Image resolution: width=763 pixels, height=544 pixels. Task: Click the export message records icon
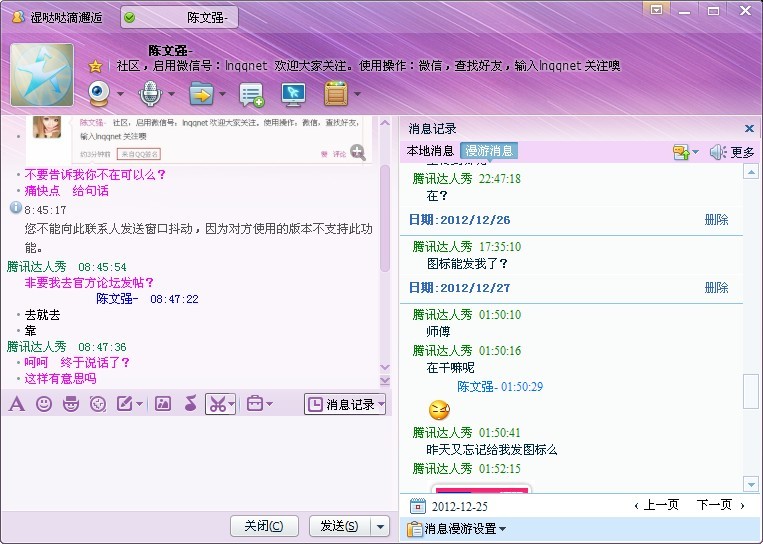[x=681, y=152]
